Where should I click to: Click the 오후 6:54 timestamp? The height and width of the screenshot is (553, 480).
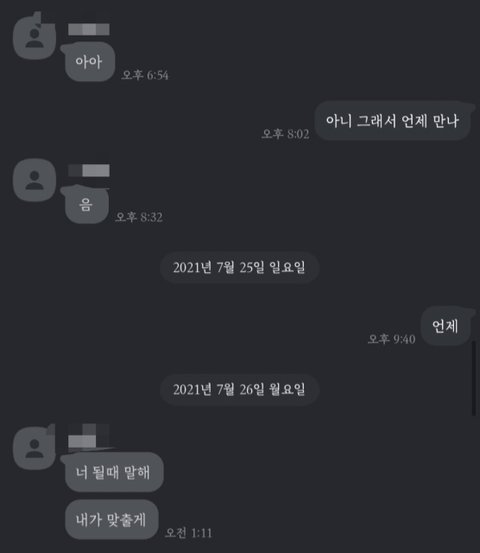pyautogui.click(x=145, y=75)
